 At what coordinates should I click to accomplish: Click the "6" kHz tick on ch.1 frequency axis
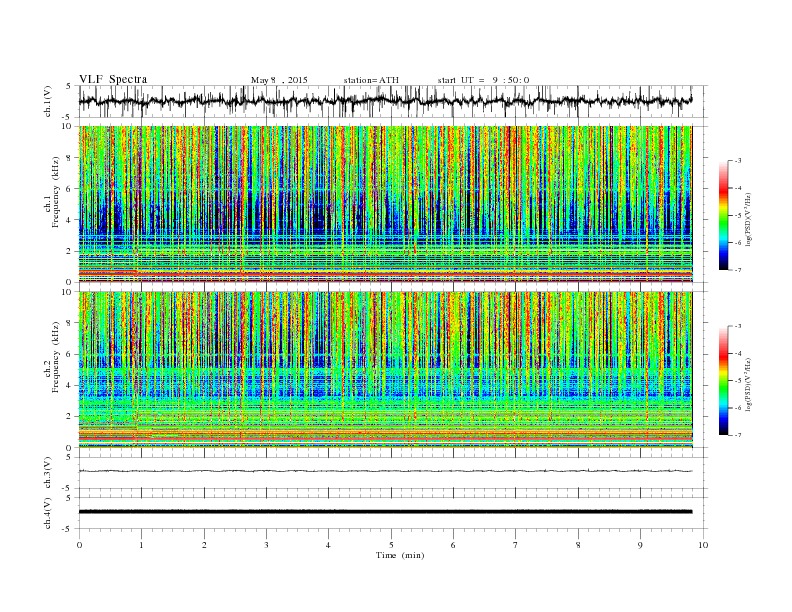[69, 189]
